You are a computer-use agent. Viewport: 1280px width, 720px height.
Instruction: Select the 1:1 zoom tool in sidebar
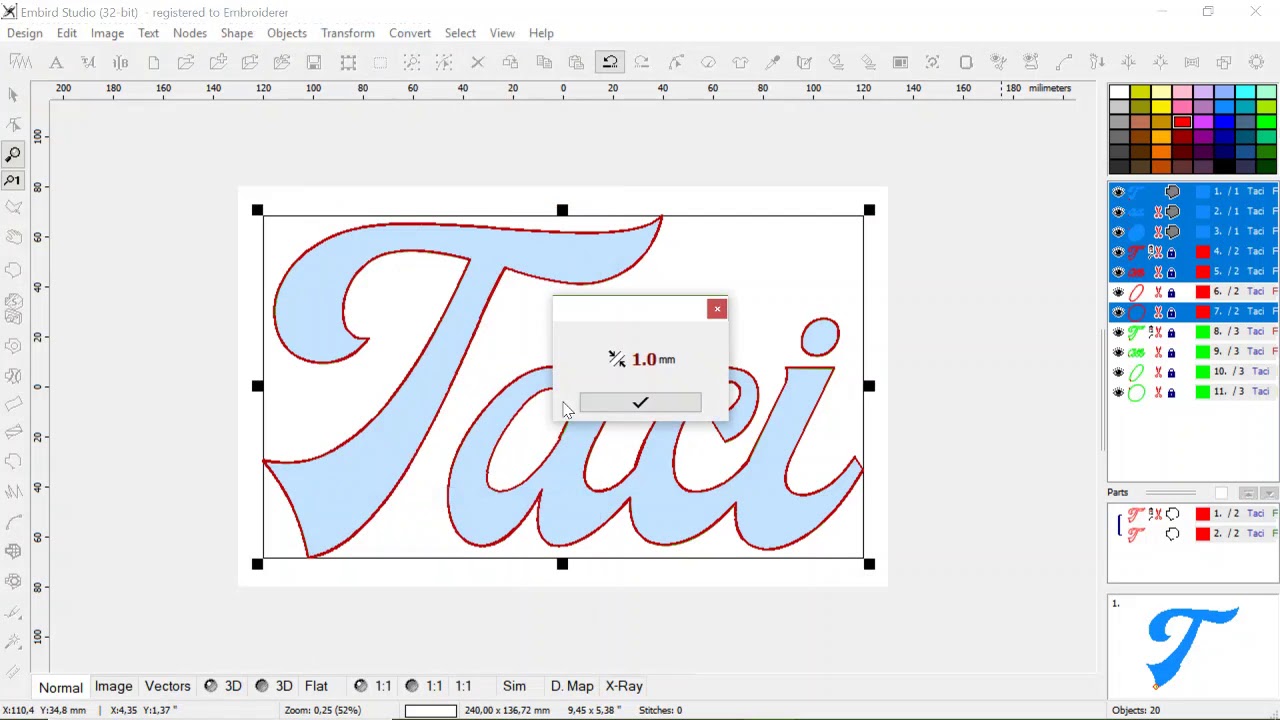point(13,181)
